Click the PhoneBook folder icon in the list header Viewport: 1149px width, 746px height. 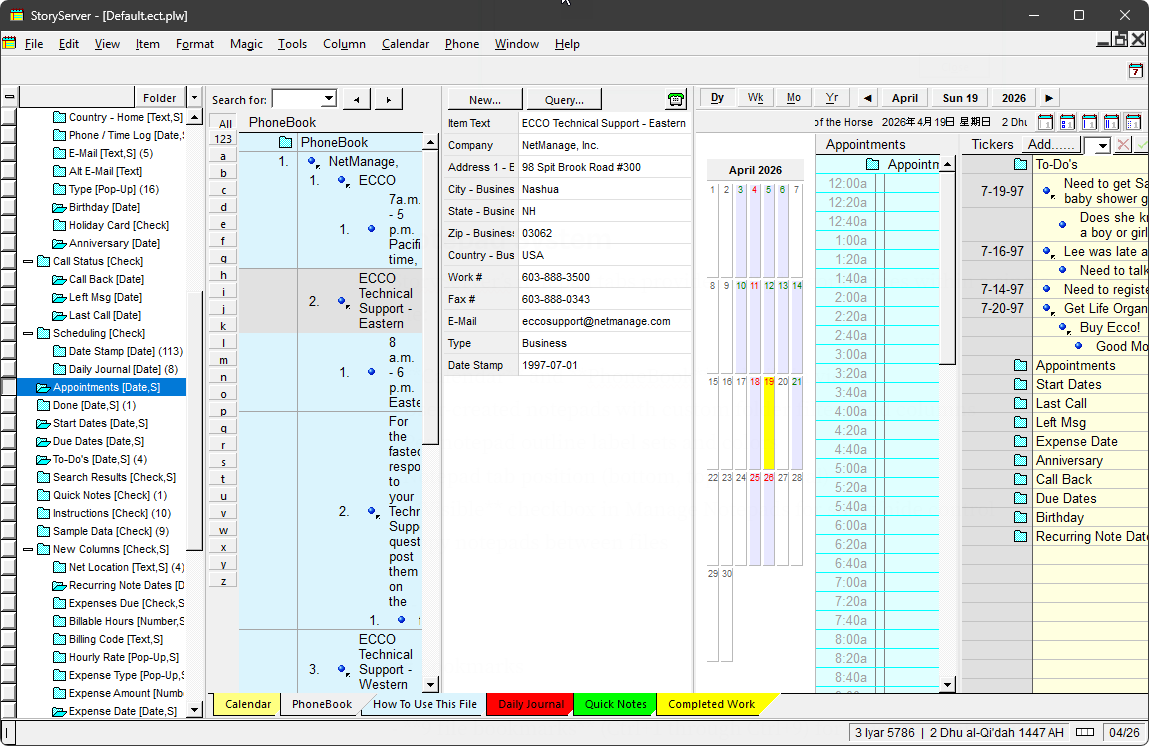pos(286,142)
